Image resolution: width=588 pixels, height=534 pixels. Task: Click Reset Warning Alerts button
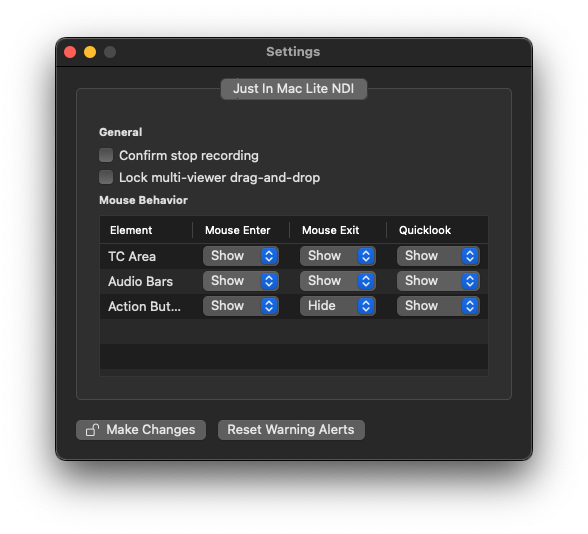coord(291,430)
